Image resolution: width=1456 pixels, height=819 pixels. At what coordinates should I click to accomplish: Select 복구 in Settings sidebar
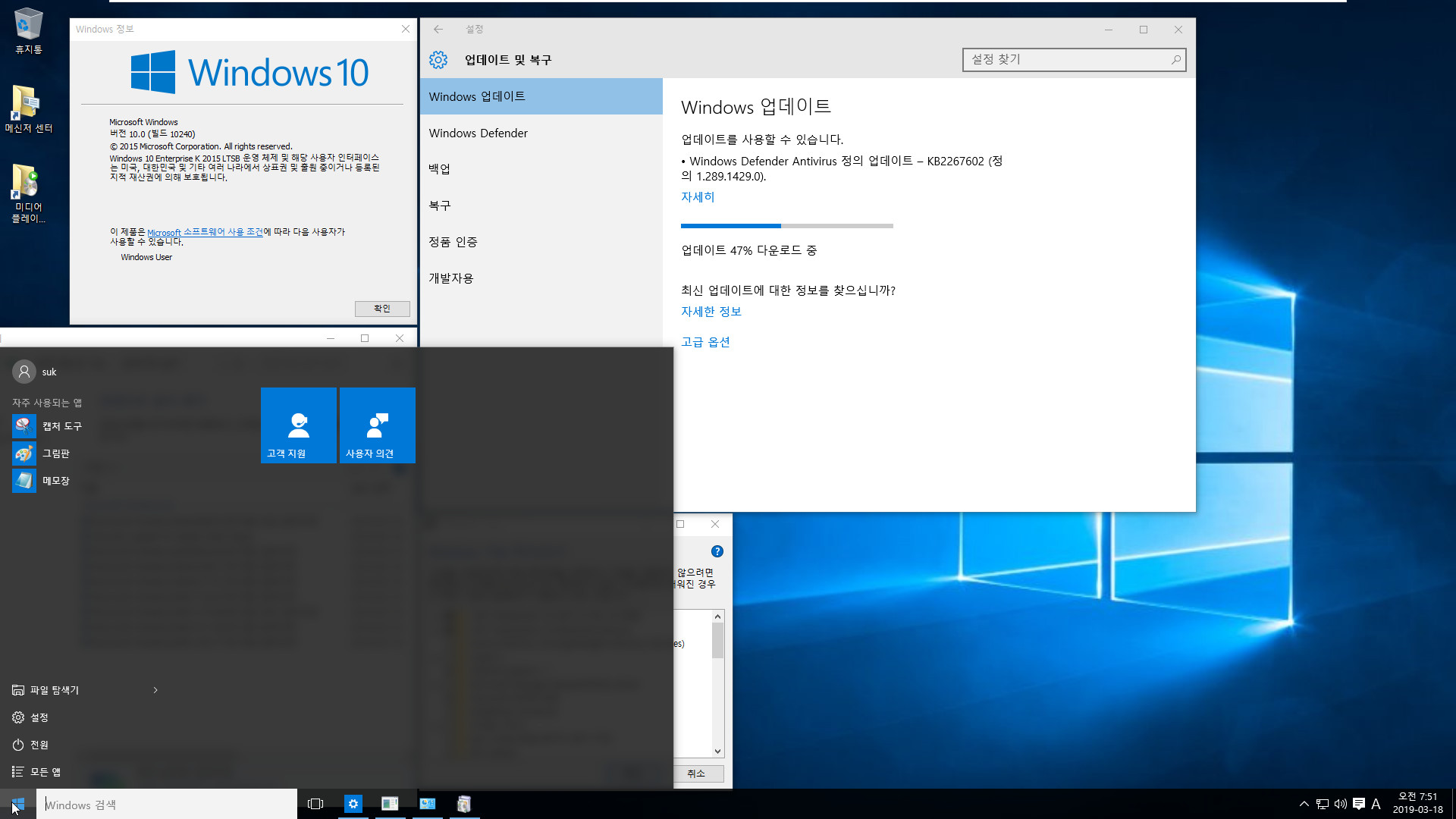[541, 206]
